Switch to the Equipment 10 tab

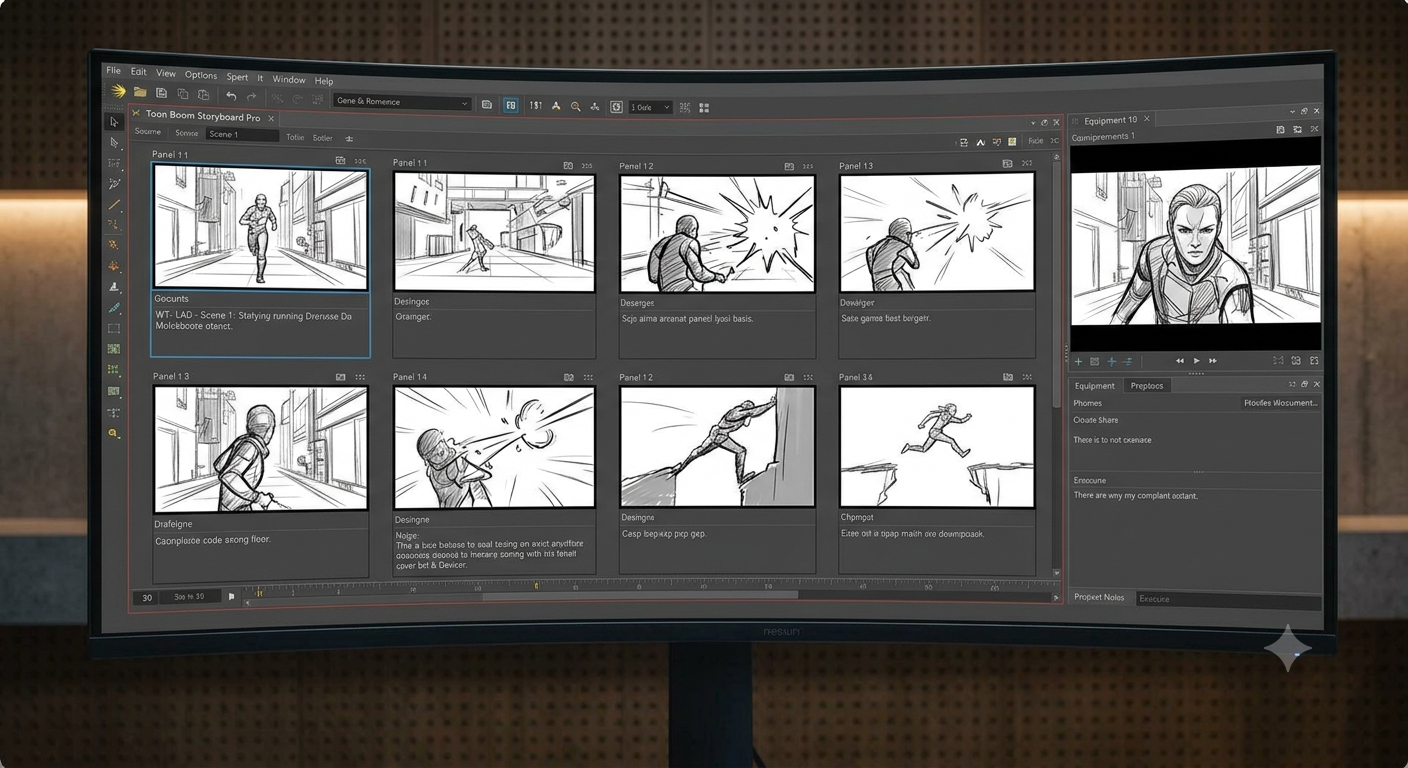point(1110,120)
